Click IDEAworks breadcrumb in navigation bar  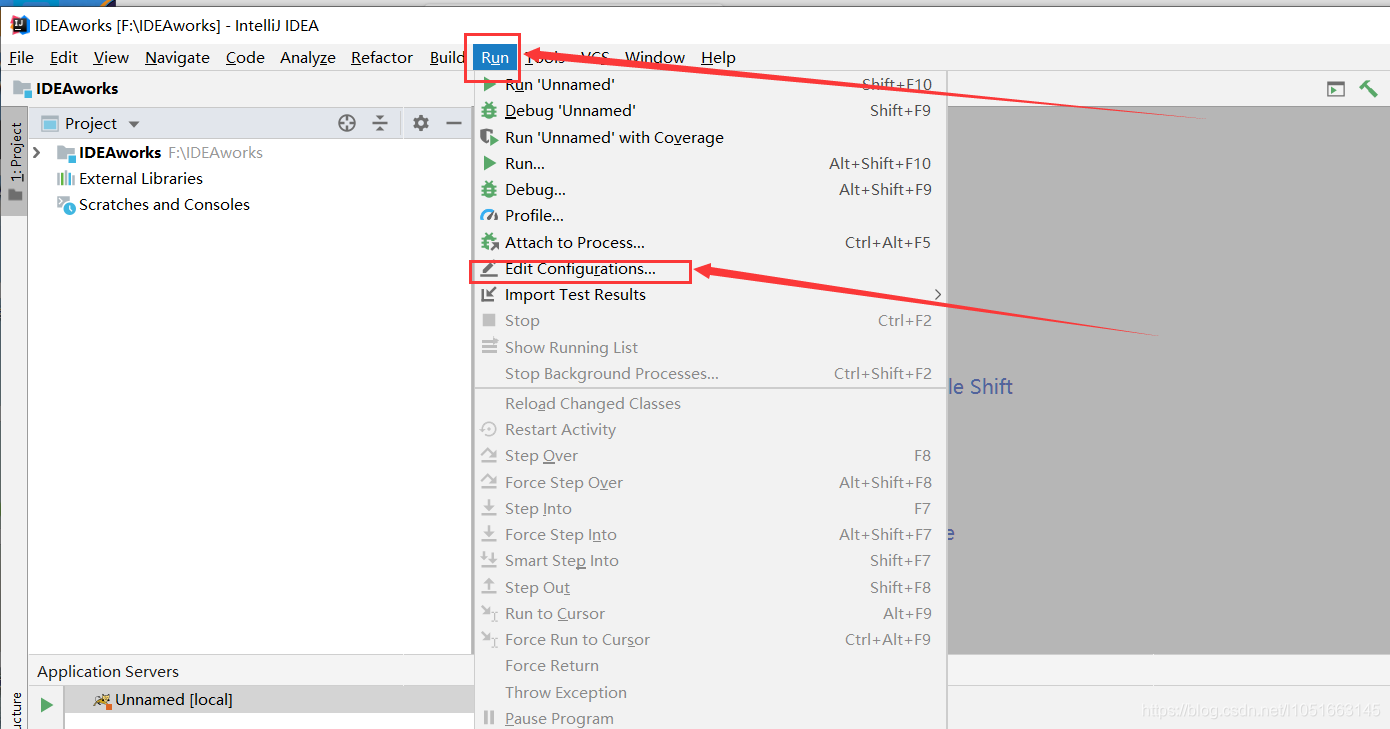[x=66, y=88]
